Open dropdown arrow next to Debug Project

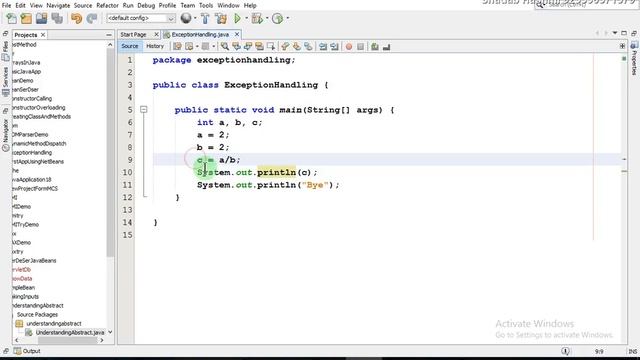267,18
